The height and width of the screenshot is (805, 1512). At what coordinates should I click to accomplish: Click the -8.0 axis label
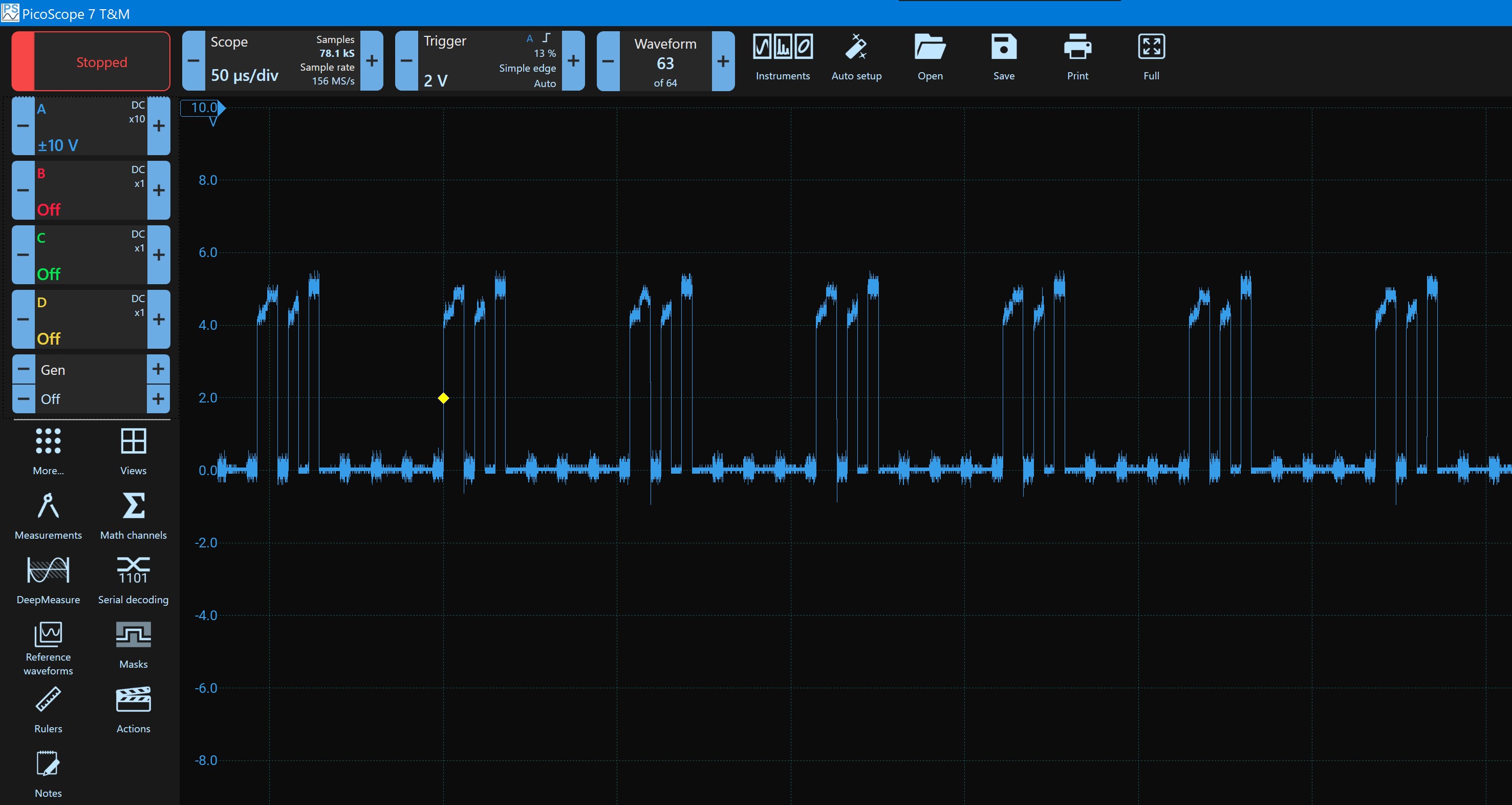pos(206,760)
